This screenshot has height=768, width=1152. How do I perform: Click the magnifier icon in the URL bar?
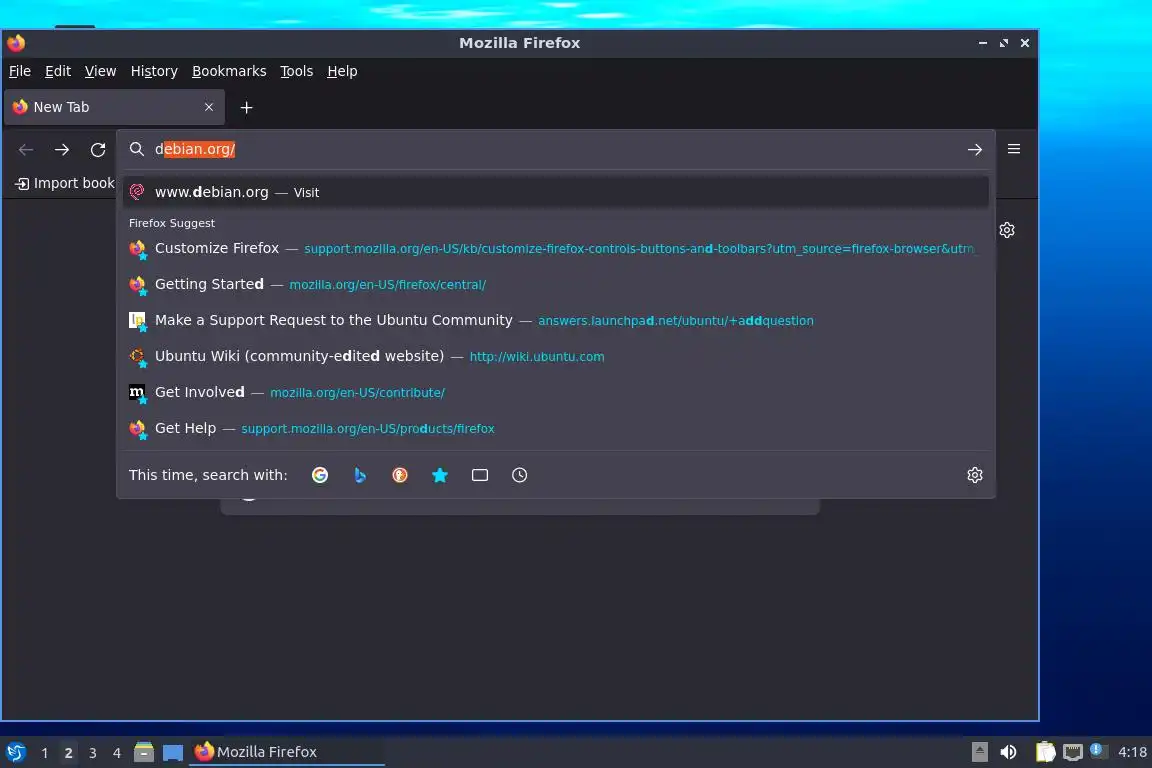coord(137,149)
